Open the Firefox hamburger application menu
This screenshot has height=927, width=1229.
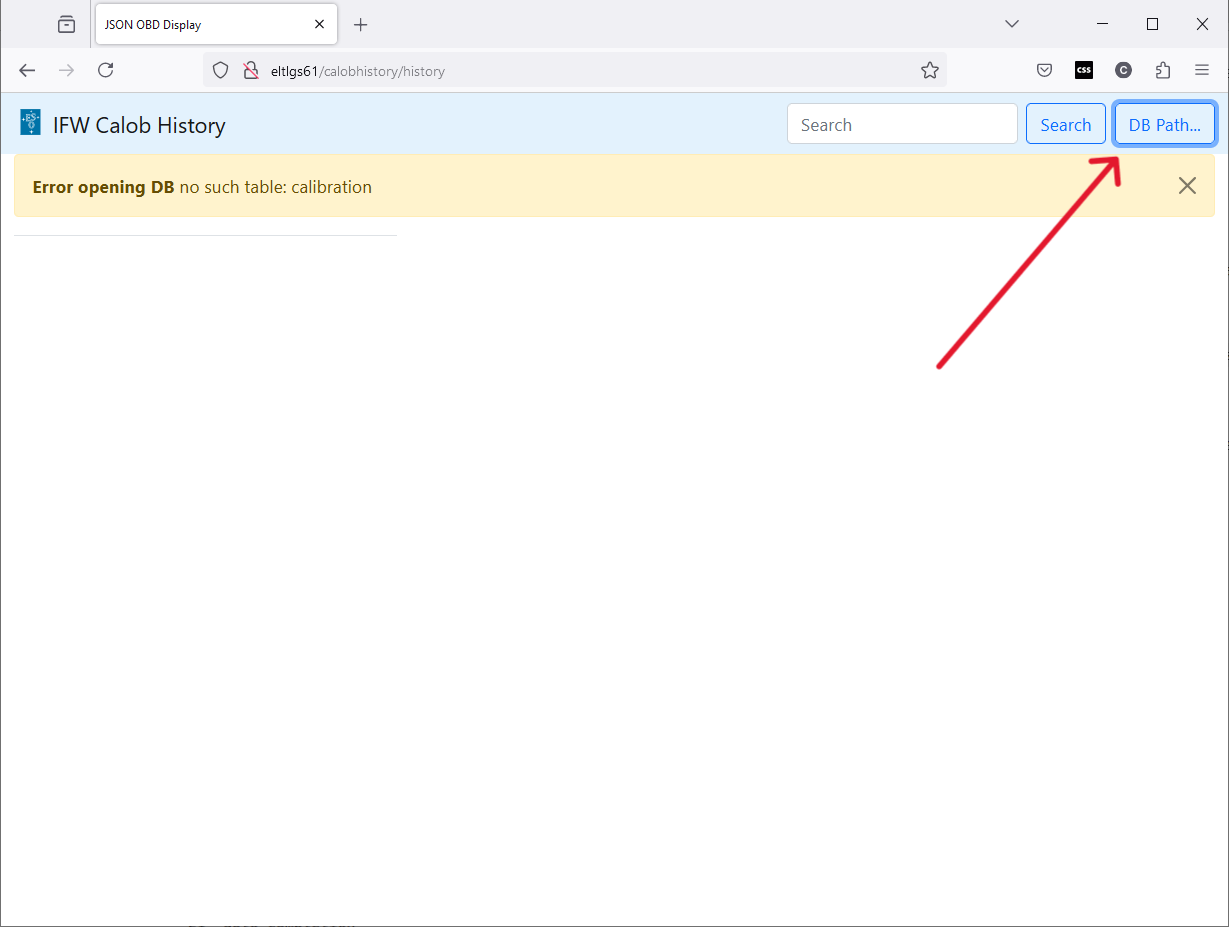click(x=1202, y=70)
